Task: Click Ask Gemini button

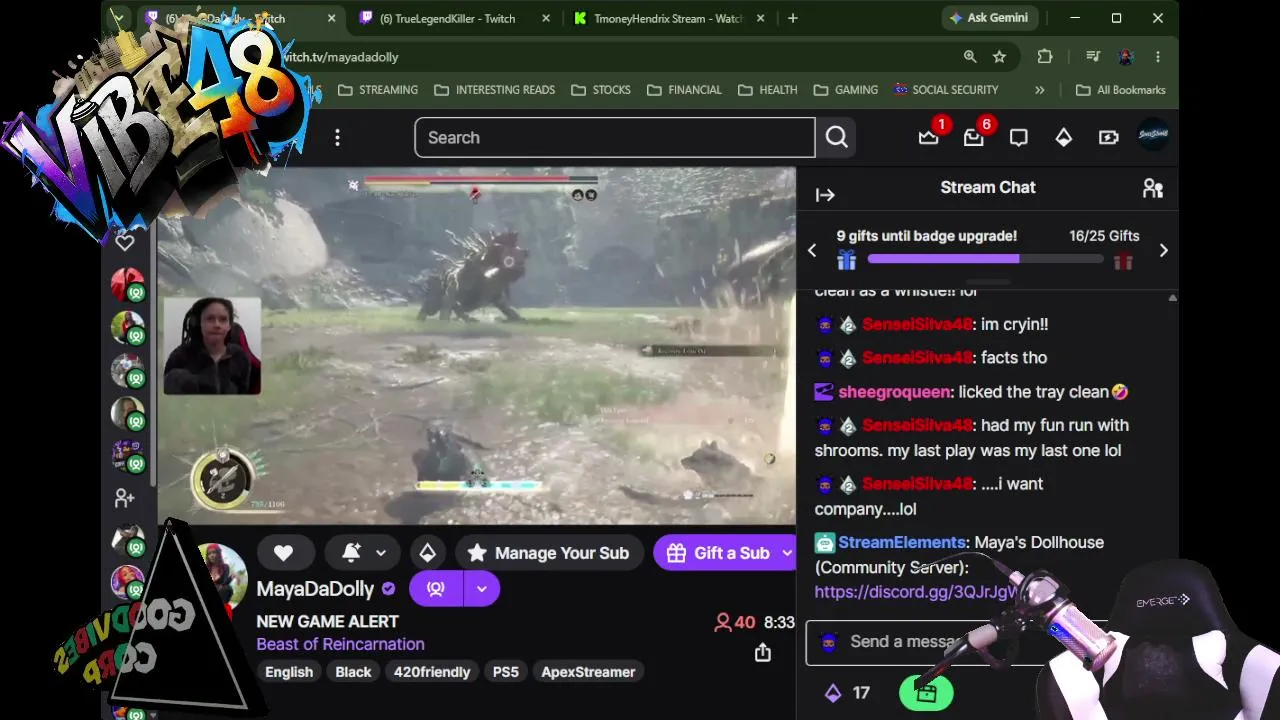Action: click(991, 18)
